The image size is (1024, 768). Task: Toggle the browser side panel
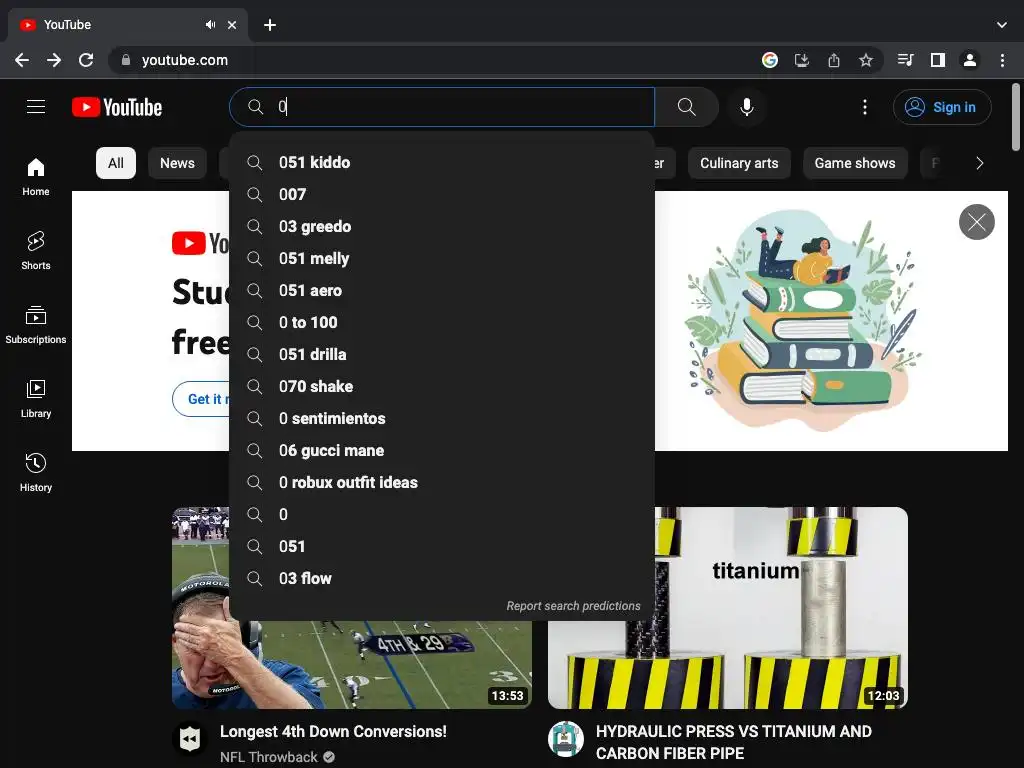938,60
